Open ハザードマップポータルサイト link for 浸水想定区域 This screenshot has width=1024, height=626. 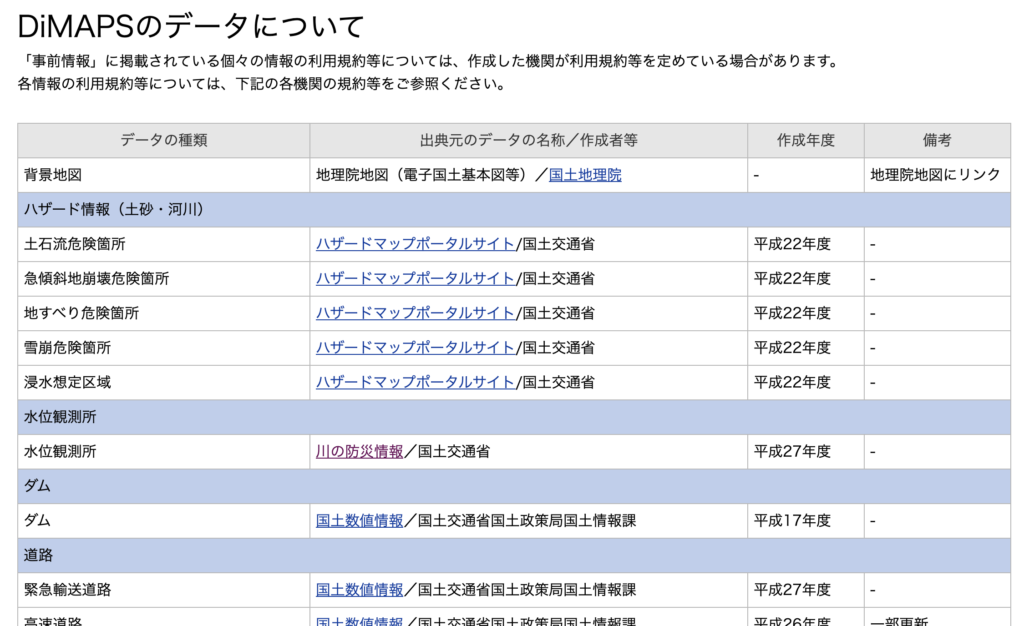(x=415, y=382)
